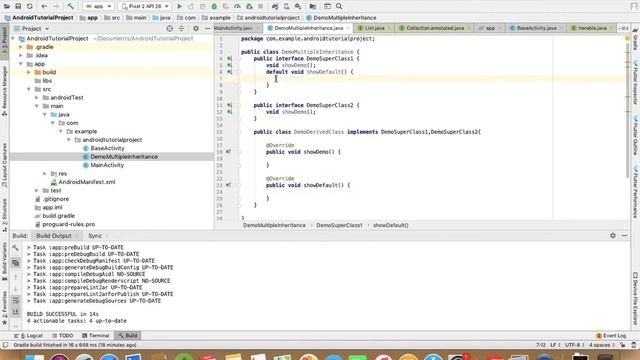
Task: Open AVD Manager device icon
Action: (x=287, y=7)
